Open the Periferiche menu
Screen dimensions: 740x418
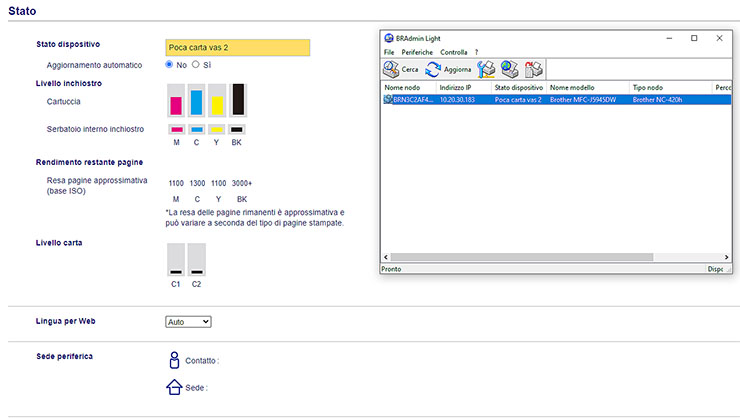417,52
